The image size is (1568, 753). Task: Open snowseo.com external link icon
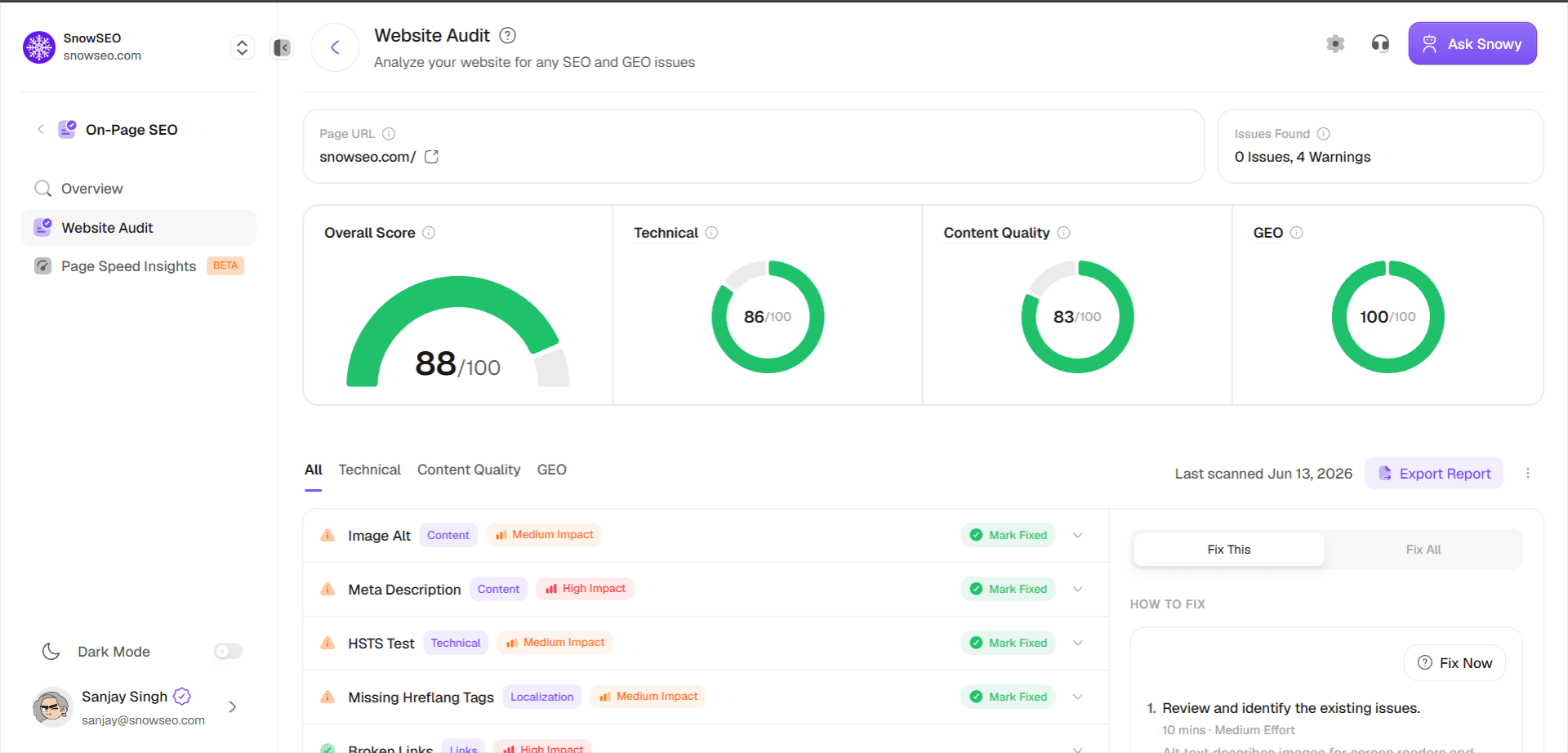tap(431, 157)
